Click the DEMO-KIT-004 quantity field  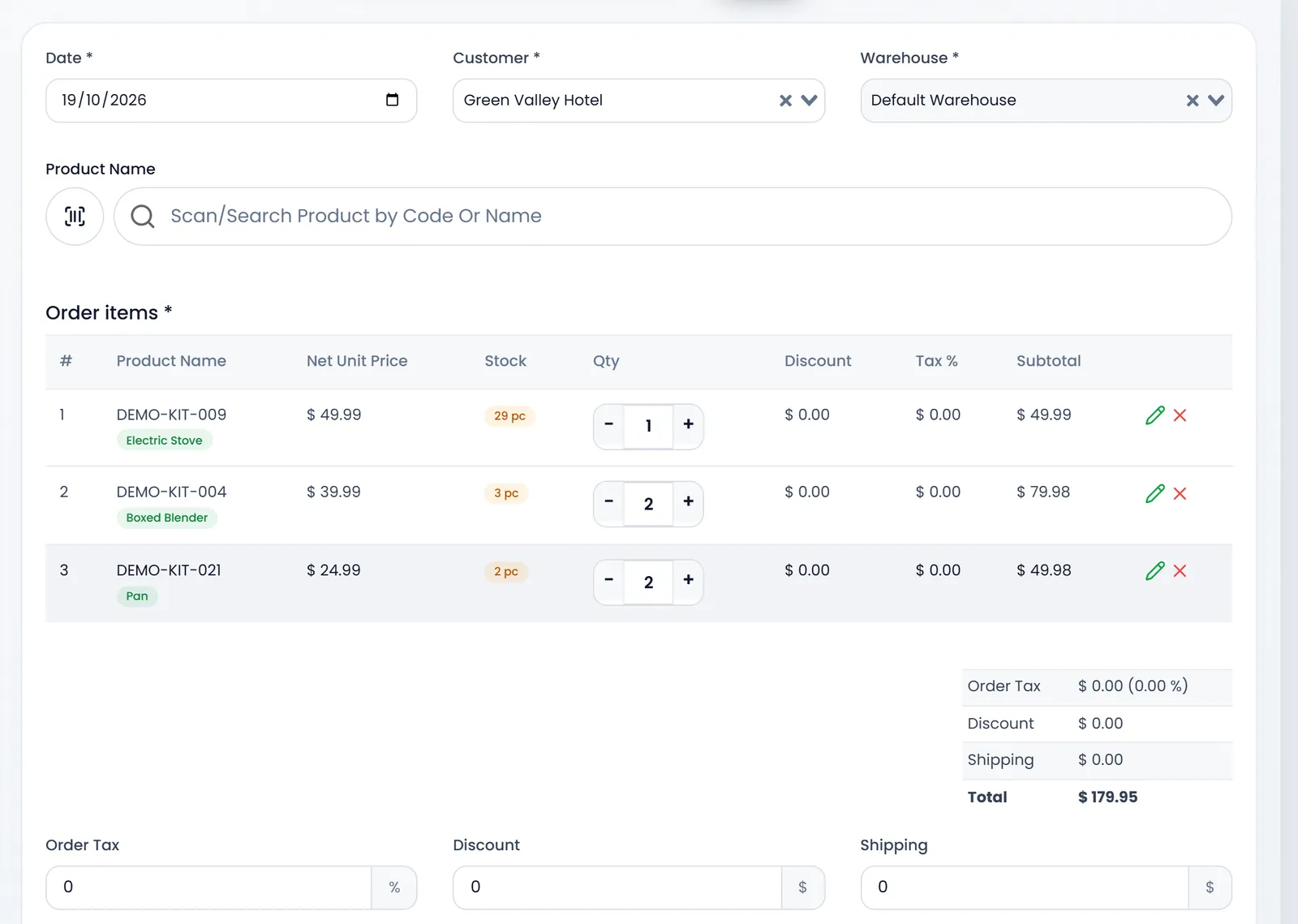tap(648, 504)
